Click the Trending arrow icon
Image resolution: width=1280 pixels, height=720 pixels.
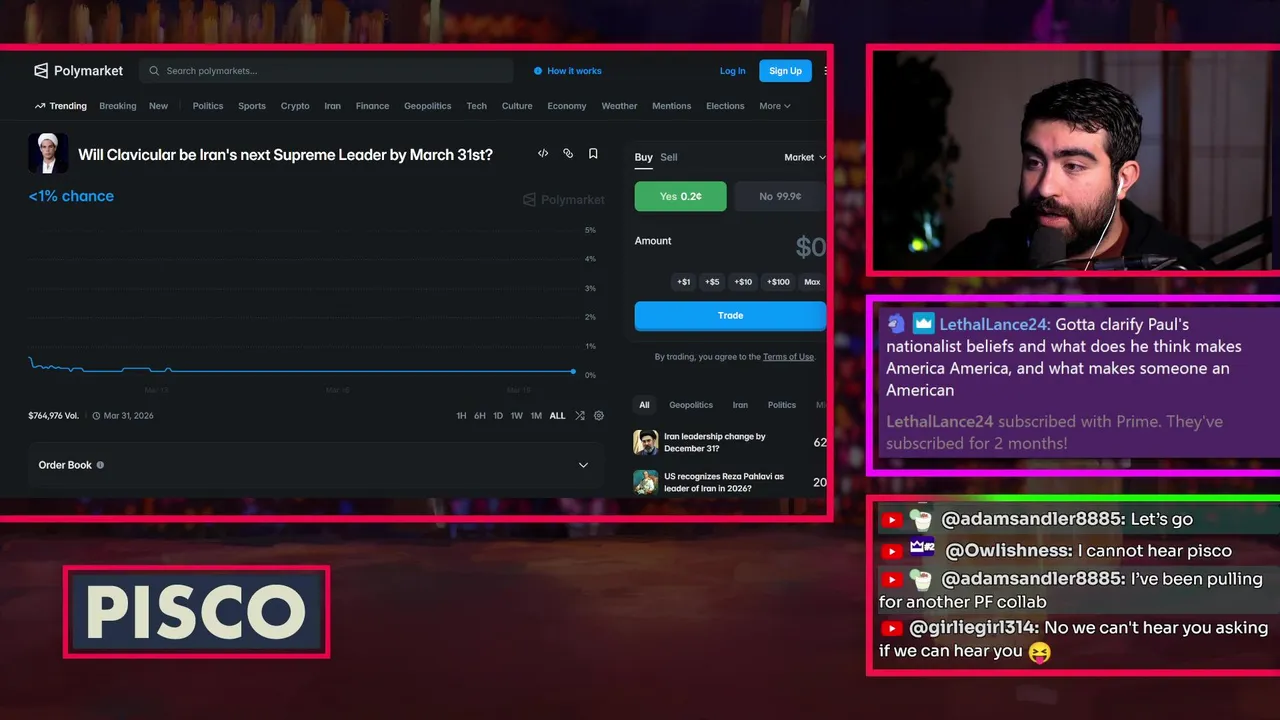(x=40, y=106)
